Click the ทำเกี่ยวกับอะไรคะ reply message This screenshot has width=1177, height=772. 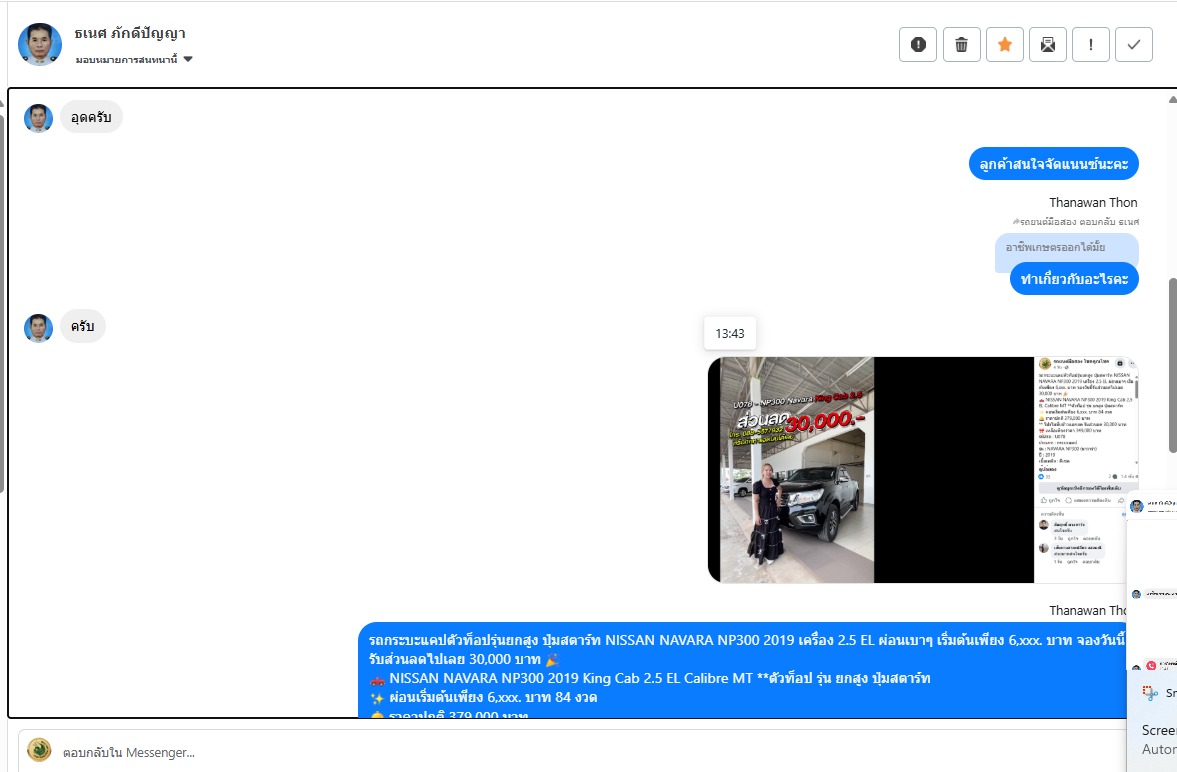pos(1074,279)
